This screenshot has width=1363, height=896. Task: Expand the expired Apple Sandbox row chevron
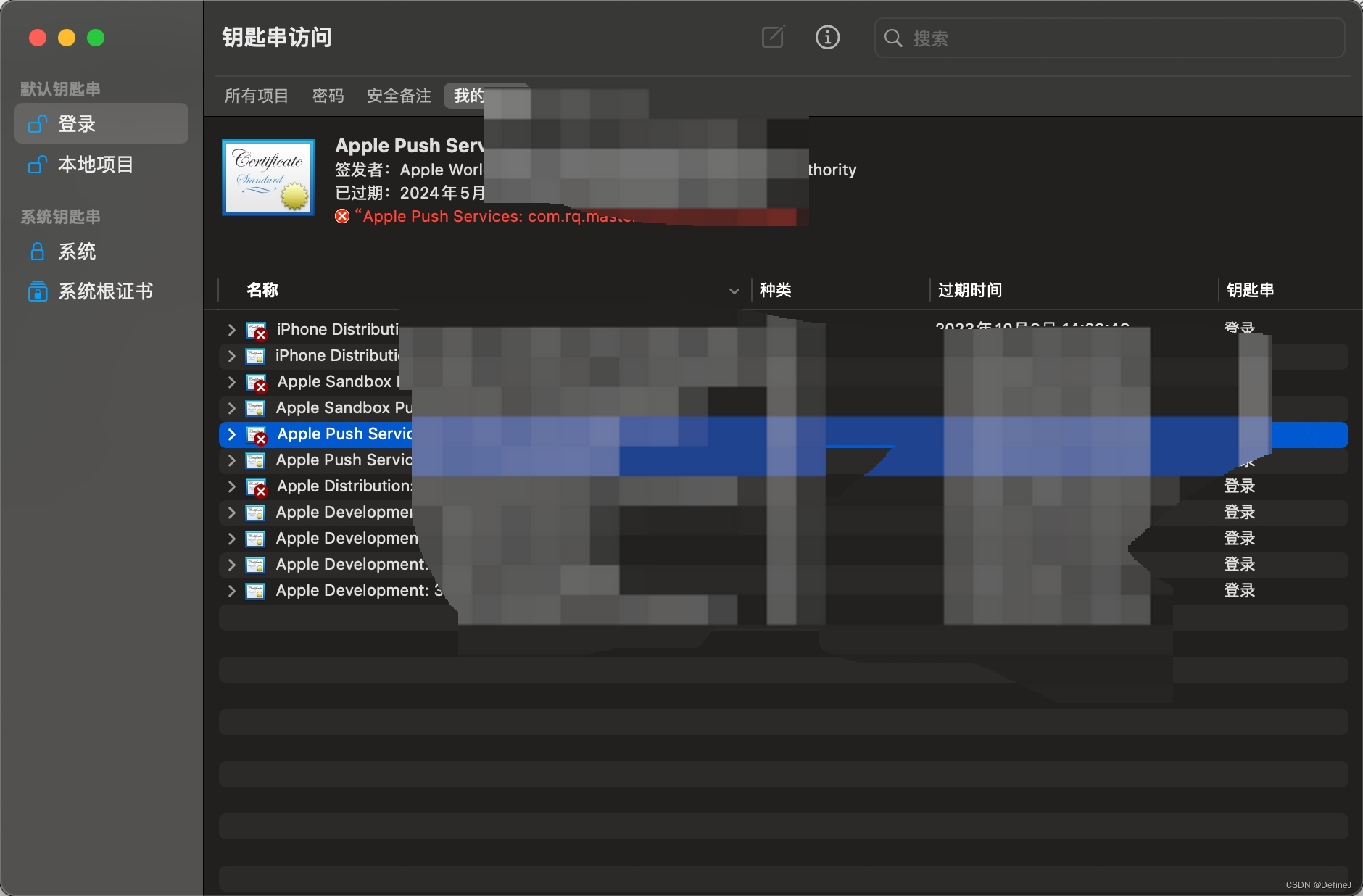click(231, 382)
